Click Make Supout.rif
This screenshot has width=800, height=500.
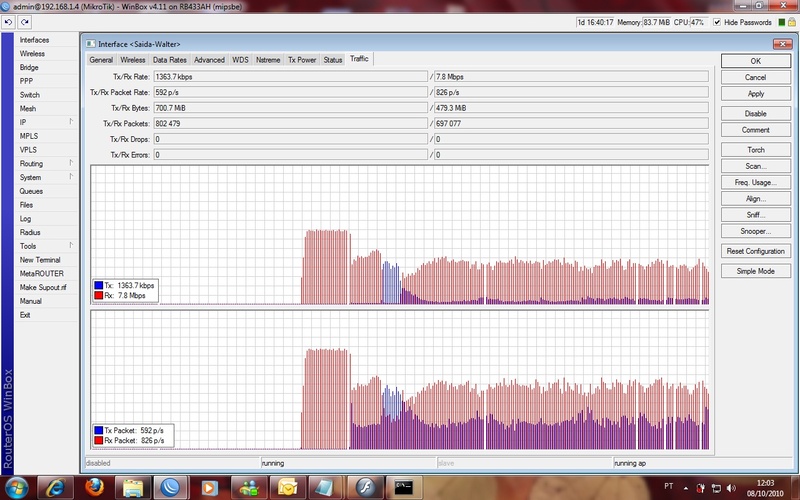(43, 288)
